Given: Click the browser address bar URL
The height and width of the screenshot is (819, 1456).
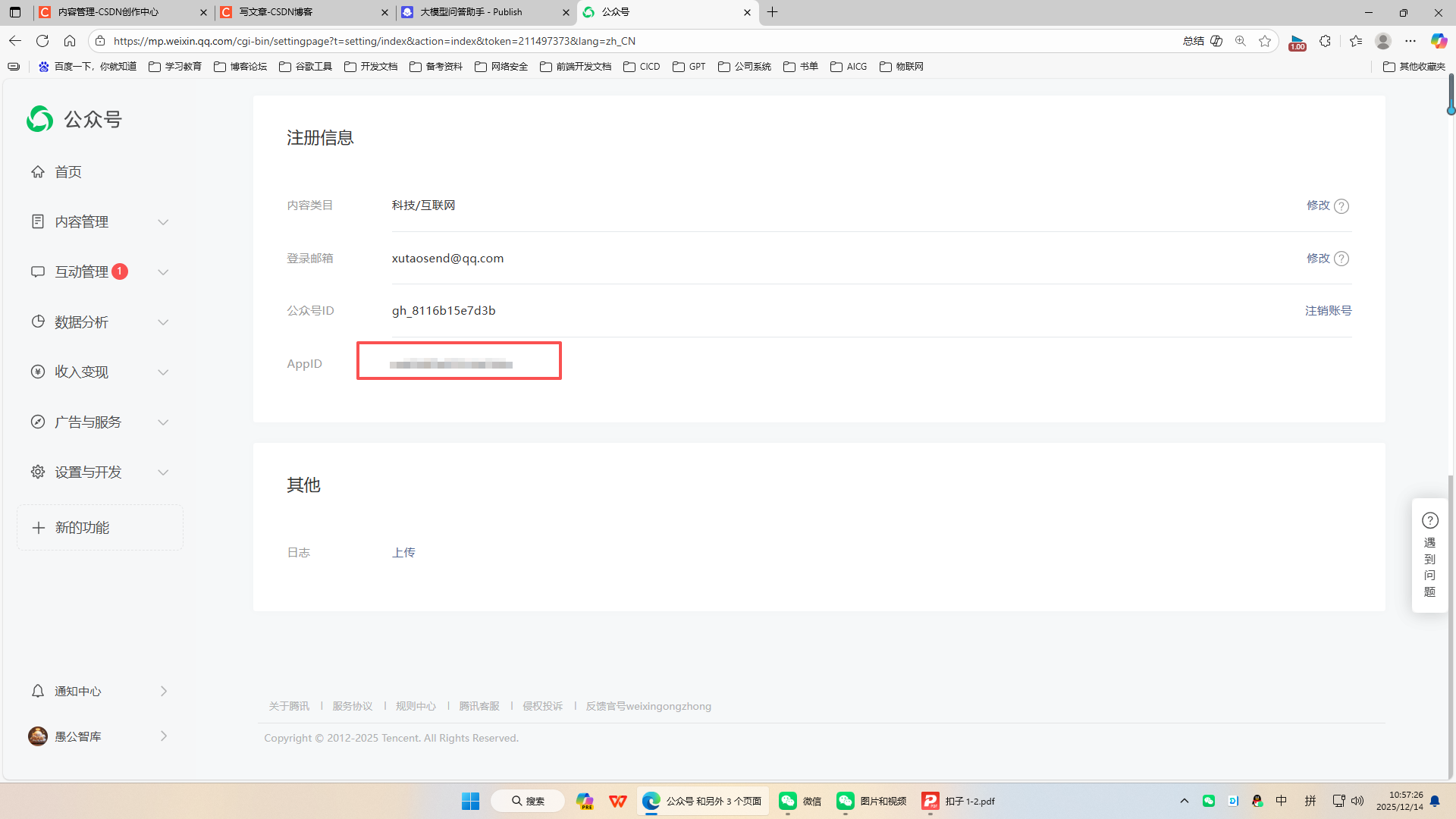Looking at the screenshot, I should [x=375, y=41].
